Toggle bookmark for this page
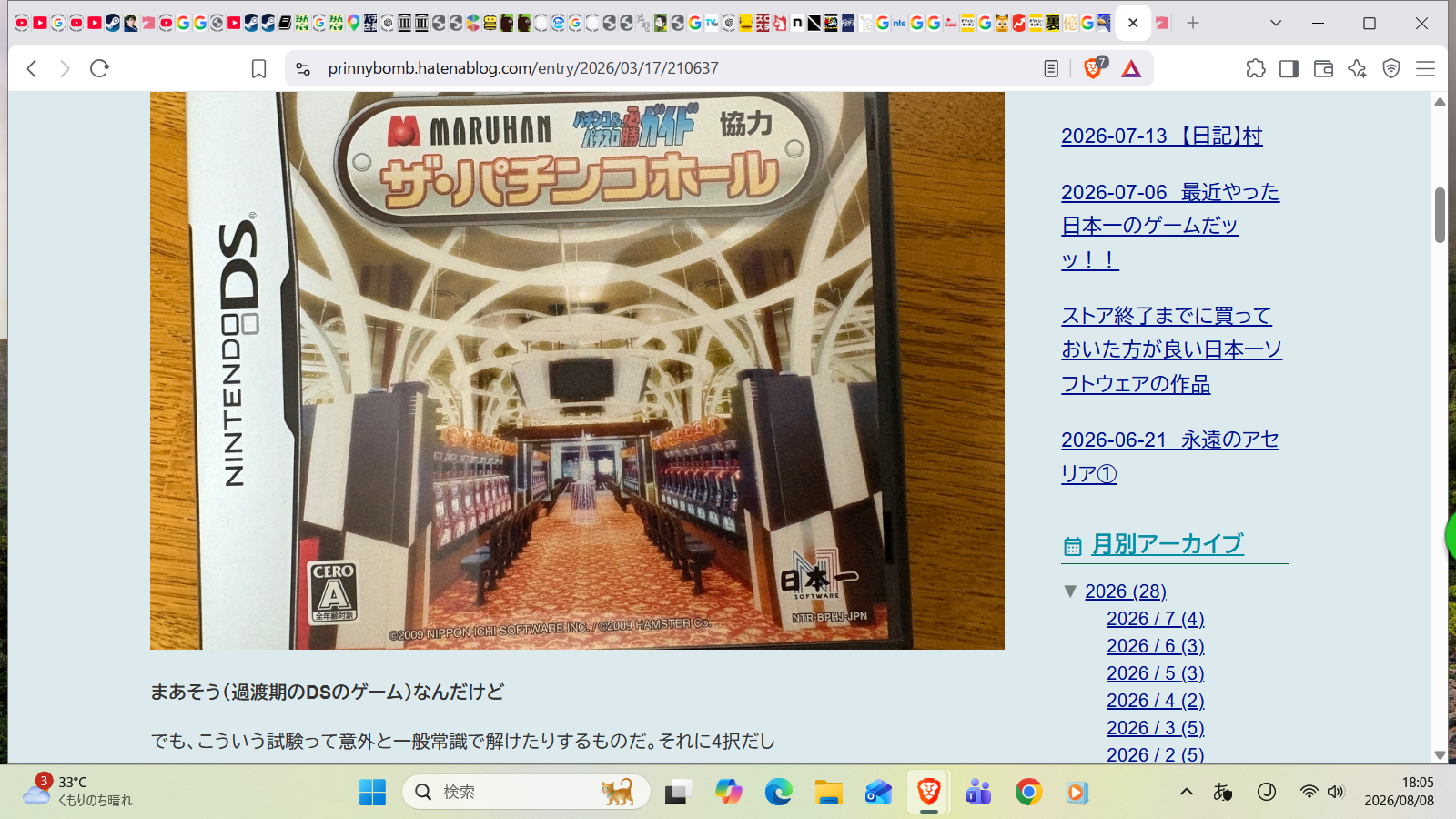The image size is (1456, 819). (258, 68)
